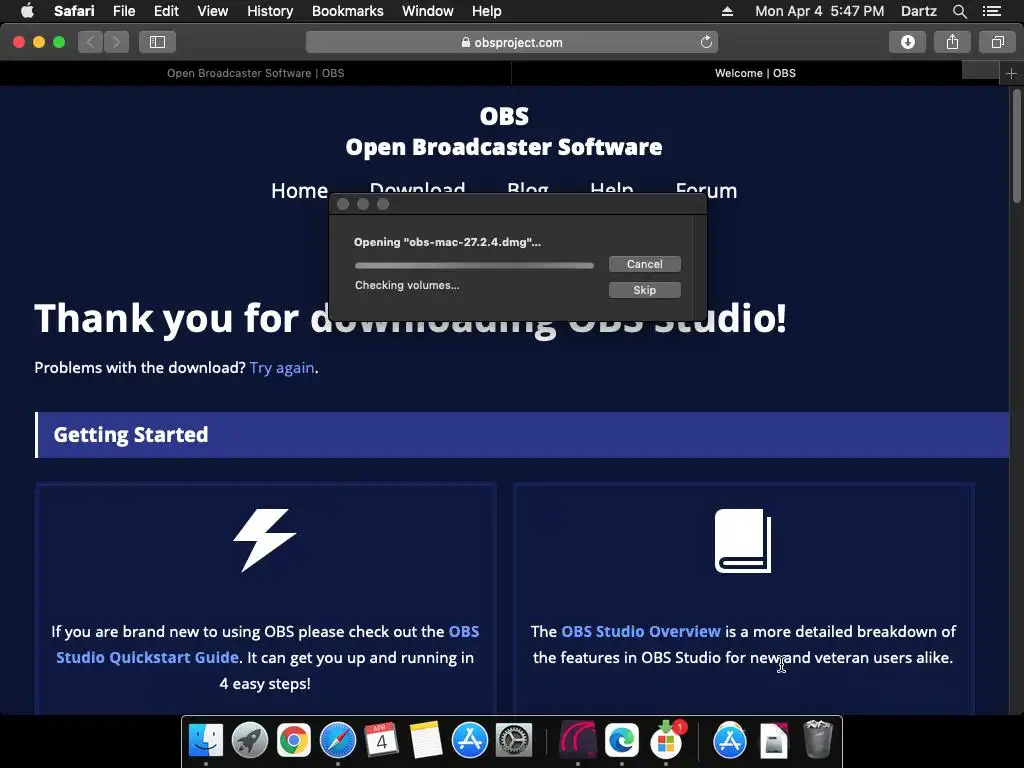Click the lightning bolt quickstart icon

(265, 540)
